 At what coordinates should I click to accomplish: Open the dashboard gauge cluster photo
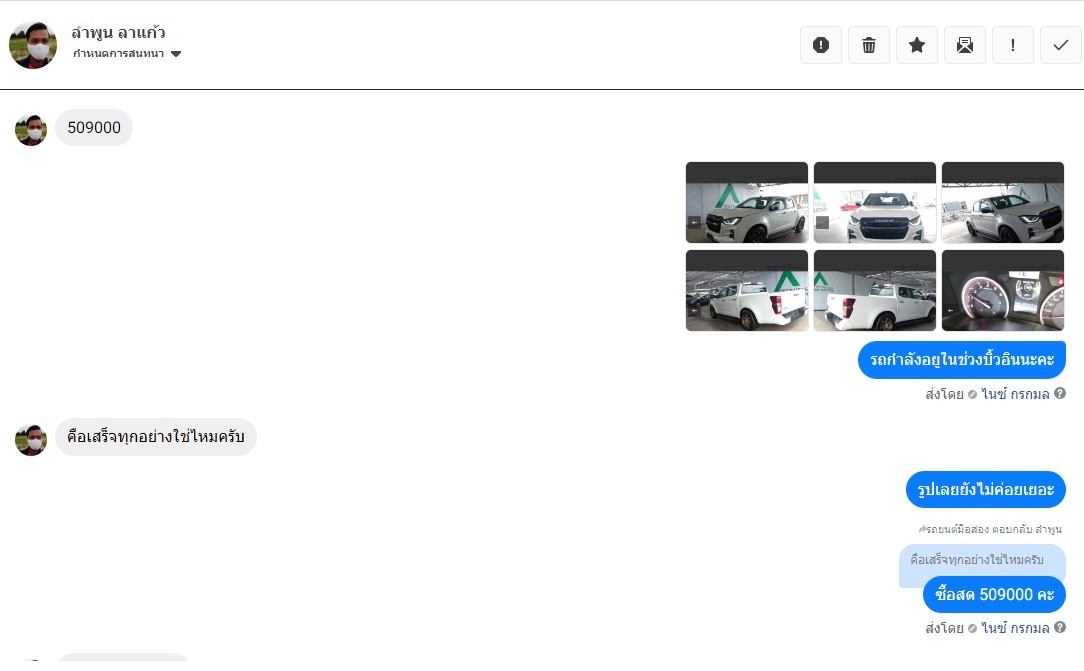1002,291
